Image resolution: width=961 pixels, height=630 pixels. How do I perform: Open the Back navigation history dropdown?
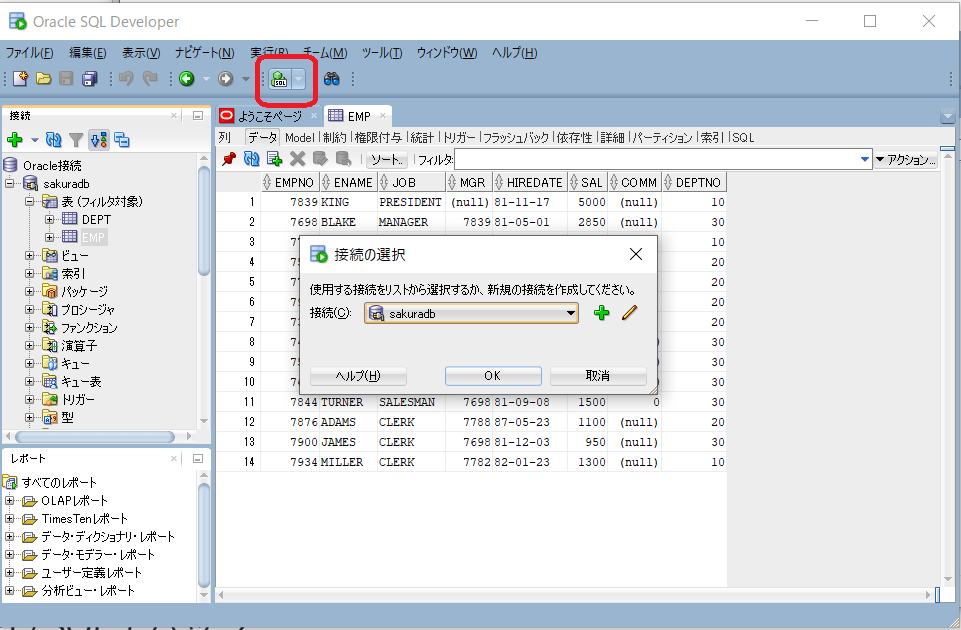(x=206, y=79)
